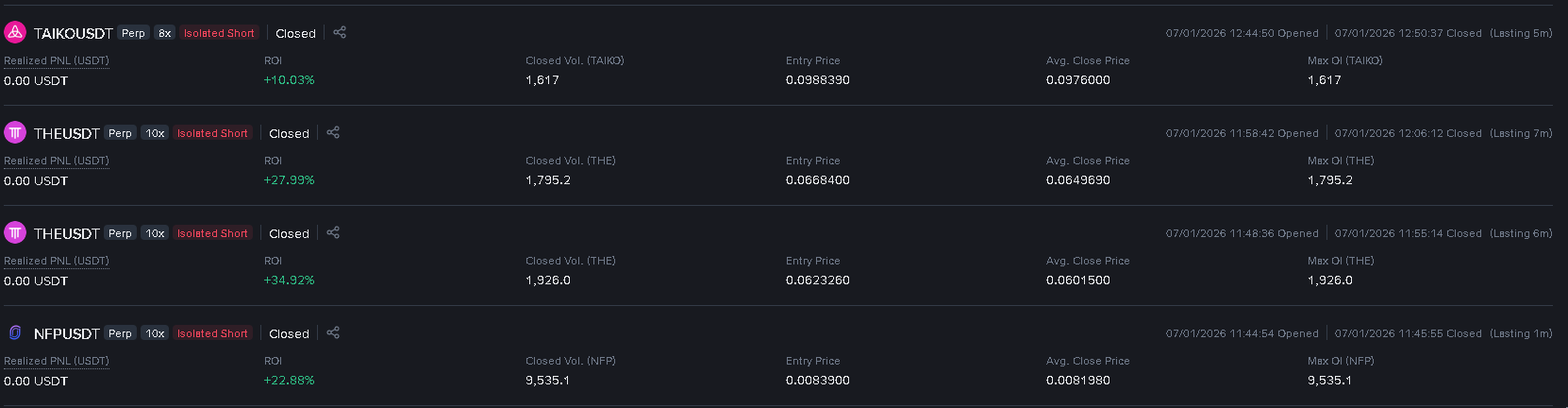This screenshot has width=1568, height=408.
Task: Click Isolated Short badge on NFPUSDT
Action: [x=212, y=333]
